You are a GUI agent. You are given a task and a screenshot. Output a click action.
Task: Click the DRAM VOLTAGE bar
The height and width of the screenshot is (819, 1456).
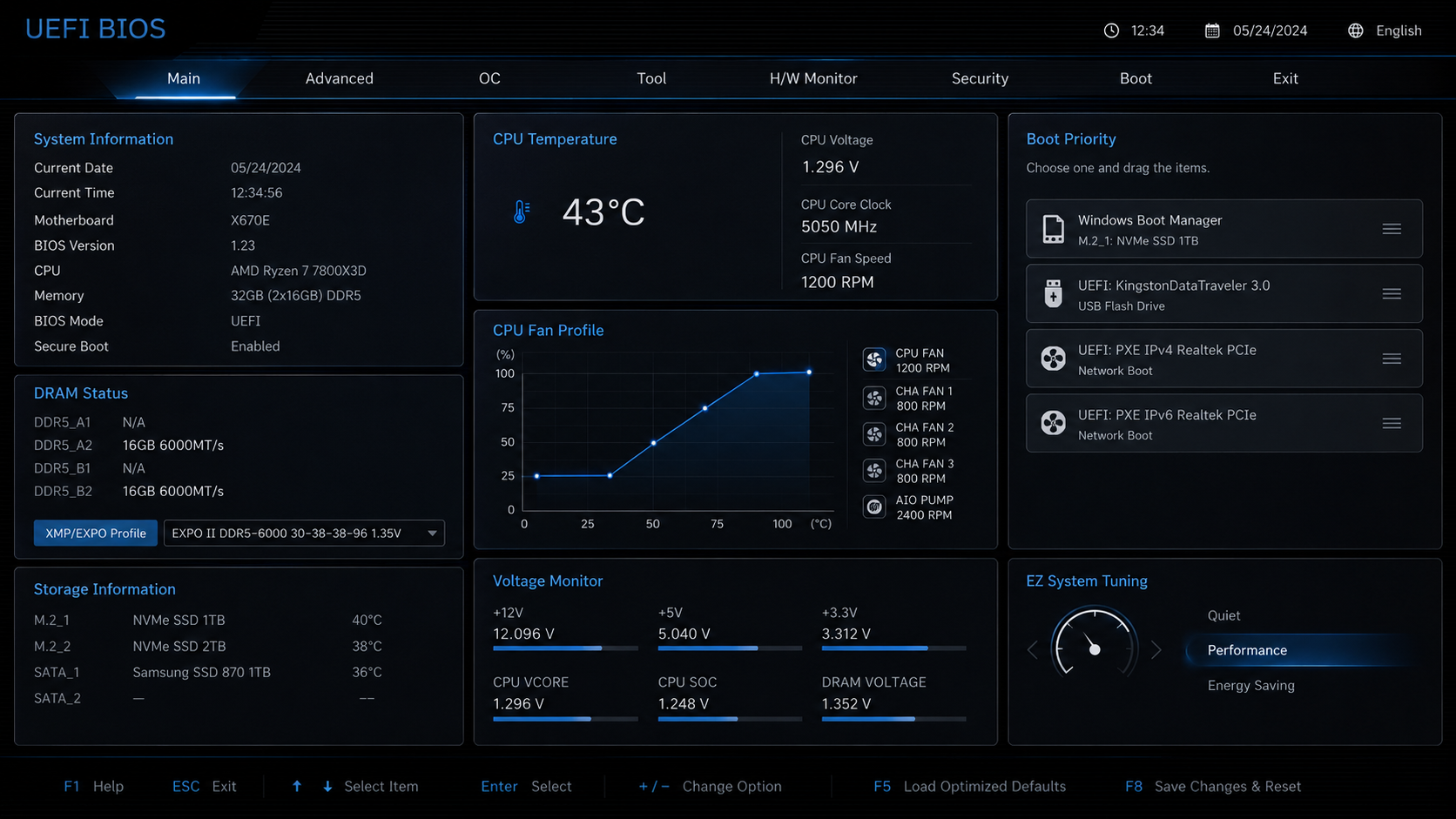893,719
